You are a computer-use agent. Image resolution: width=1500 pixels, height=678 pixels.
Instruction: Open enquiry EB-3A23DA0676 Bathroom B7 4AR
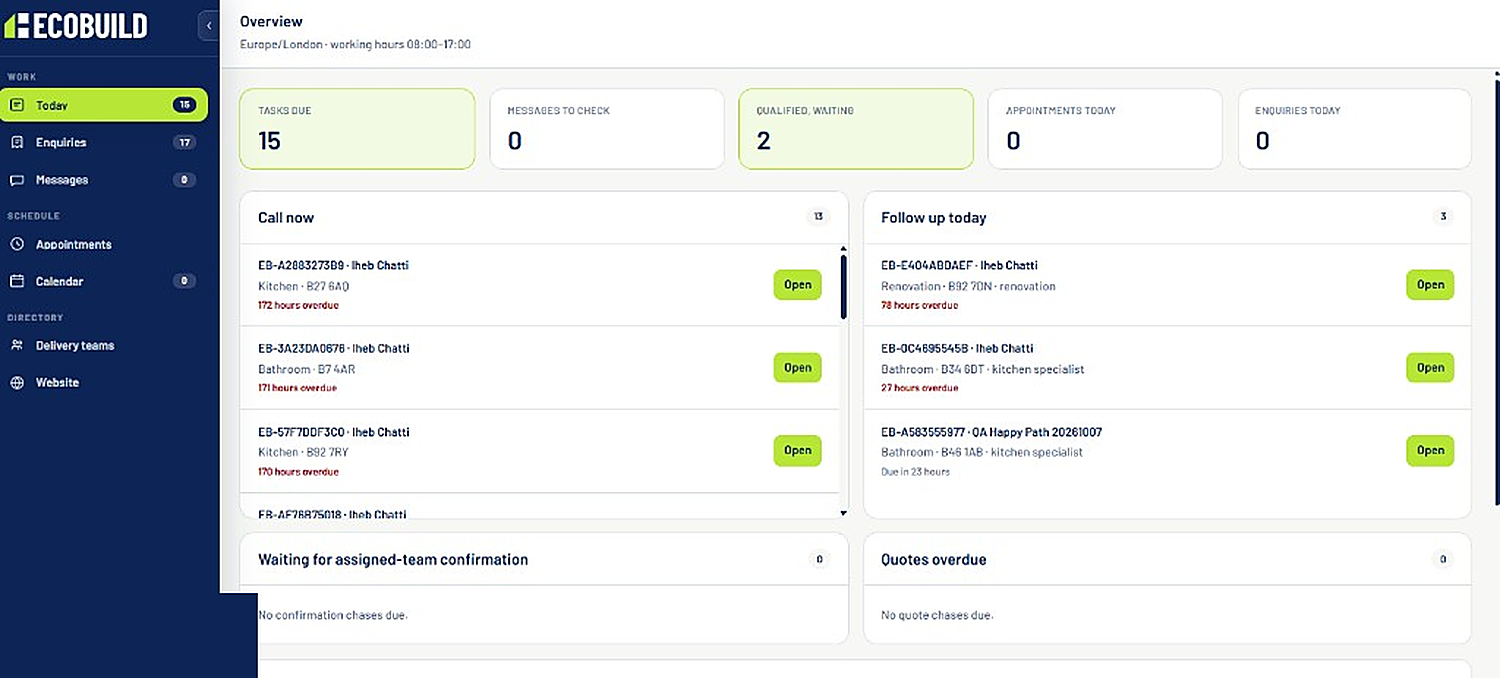(x=797, y=367)
